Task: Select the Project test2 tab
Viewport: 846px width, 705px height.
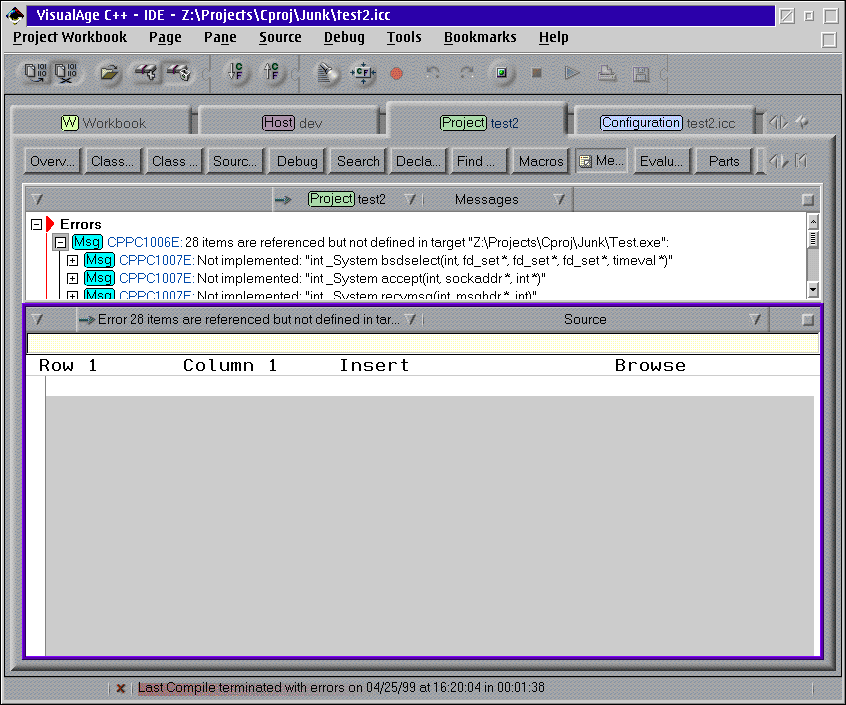Action: coord(477,122)
